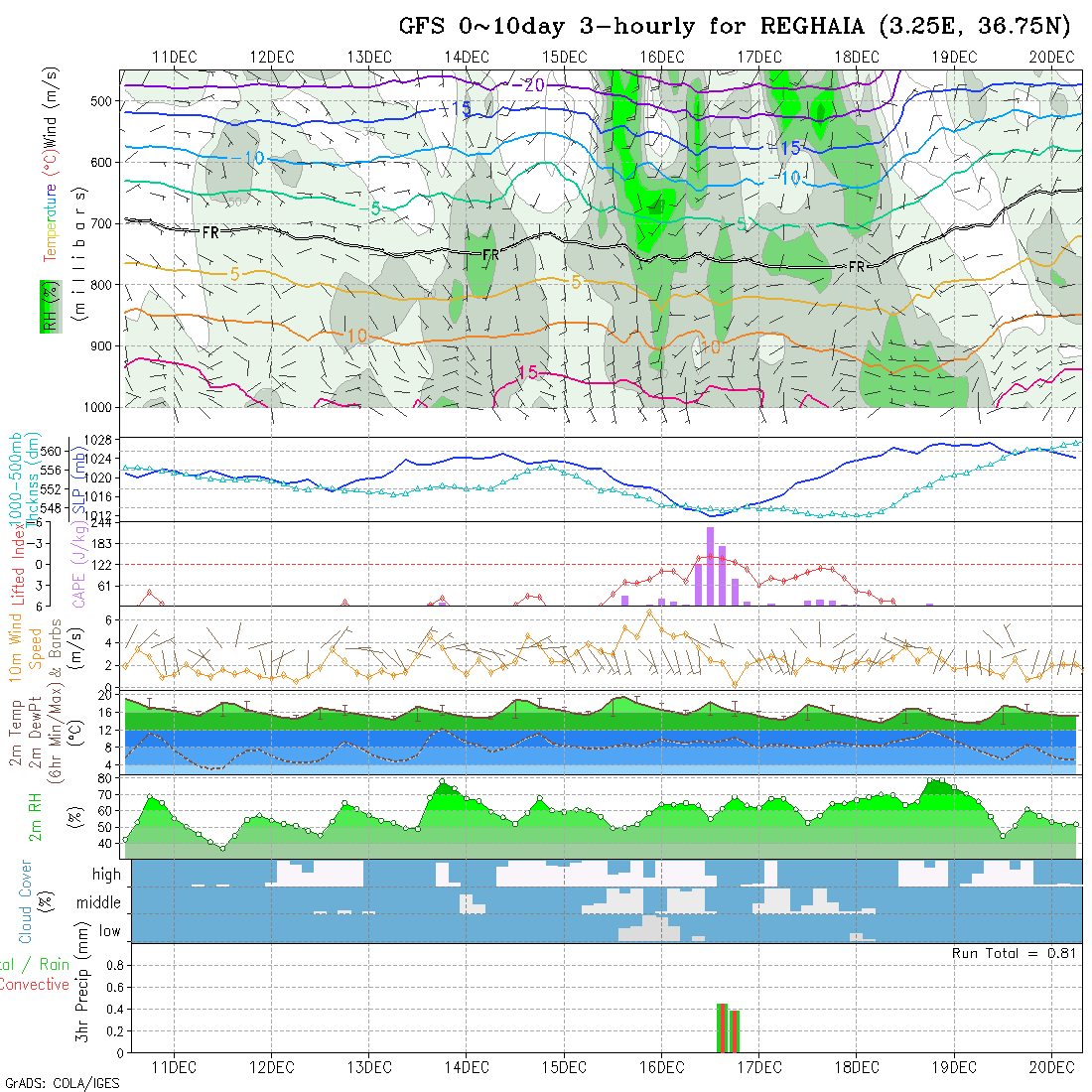Select the 'low' cloud cover row label
Viewport: 1092px width, 1092px height.
point(109,931)
